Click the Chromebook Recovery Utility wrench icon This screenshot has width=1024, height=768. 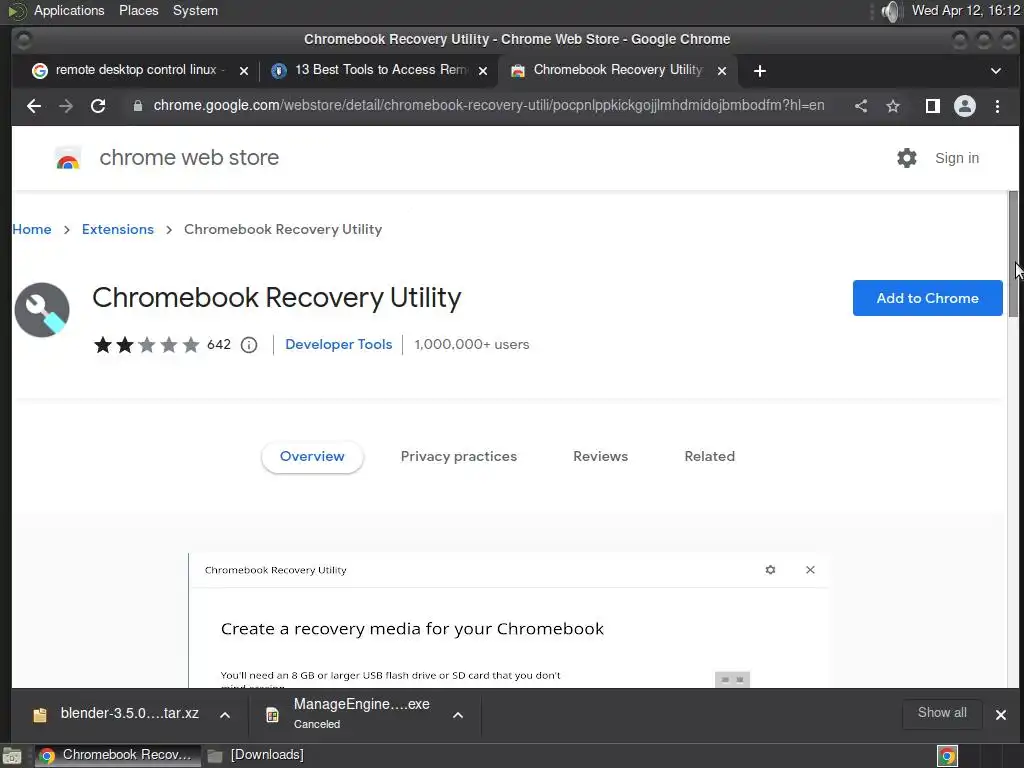(x=42, y=310)
